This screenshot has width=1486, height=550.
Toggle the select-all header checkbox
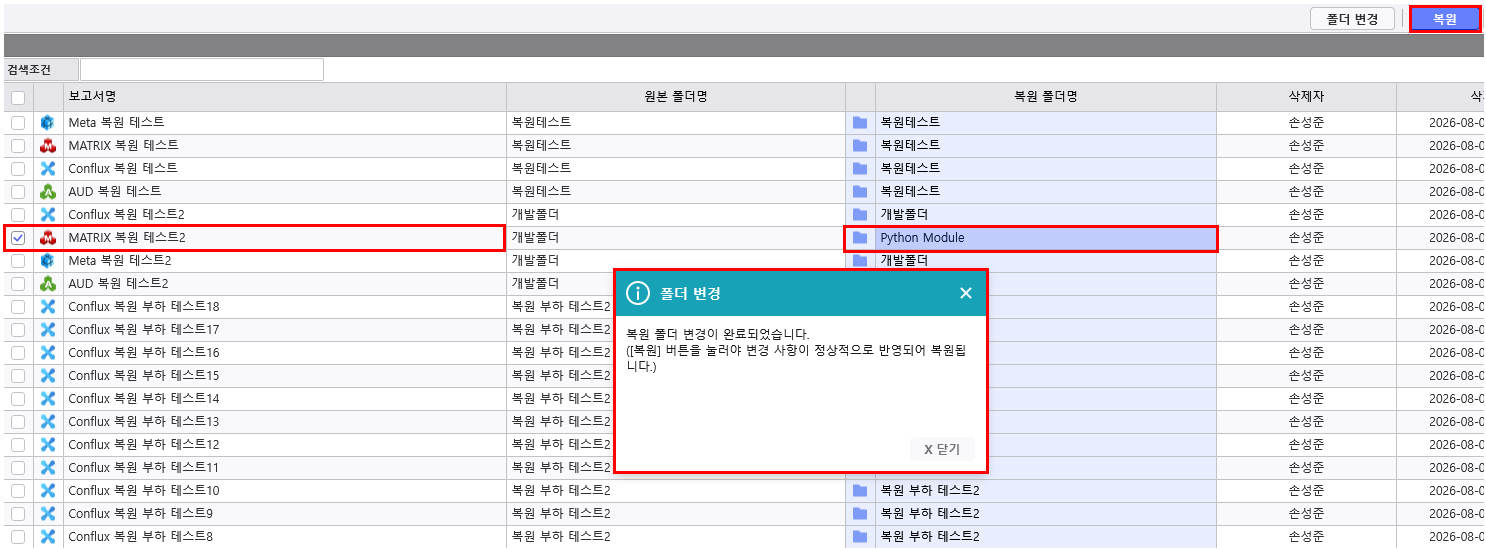click(x=18, y=97)
